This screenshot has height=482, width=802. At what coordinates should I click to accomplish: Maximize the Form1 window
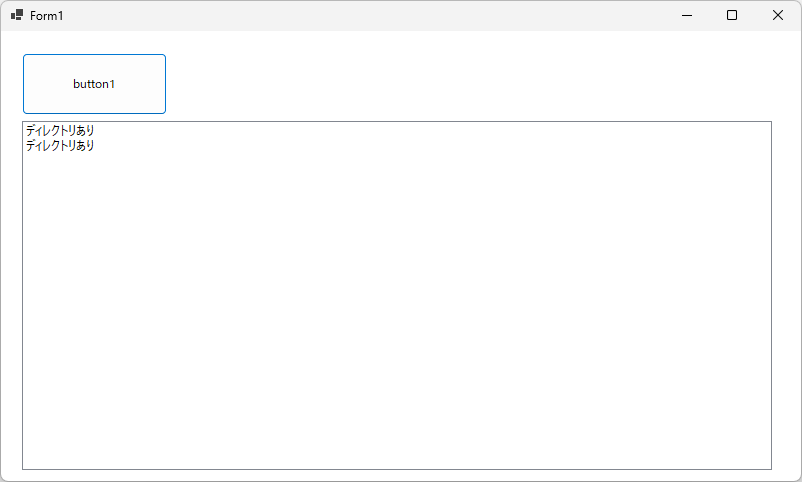coord(732,15)
